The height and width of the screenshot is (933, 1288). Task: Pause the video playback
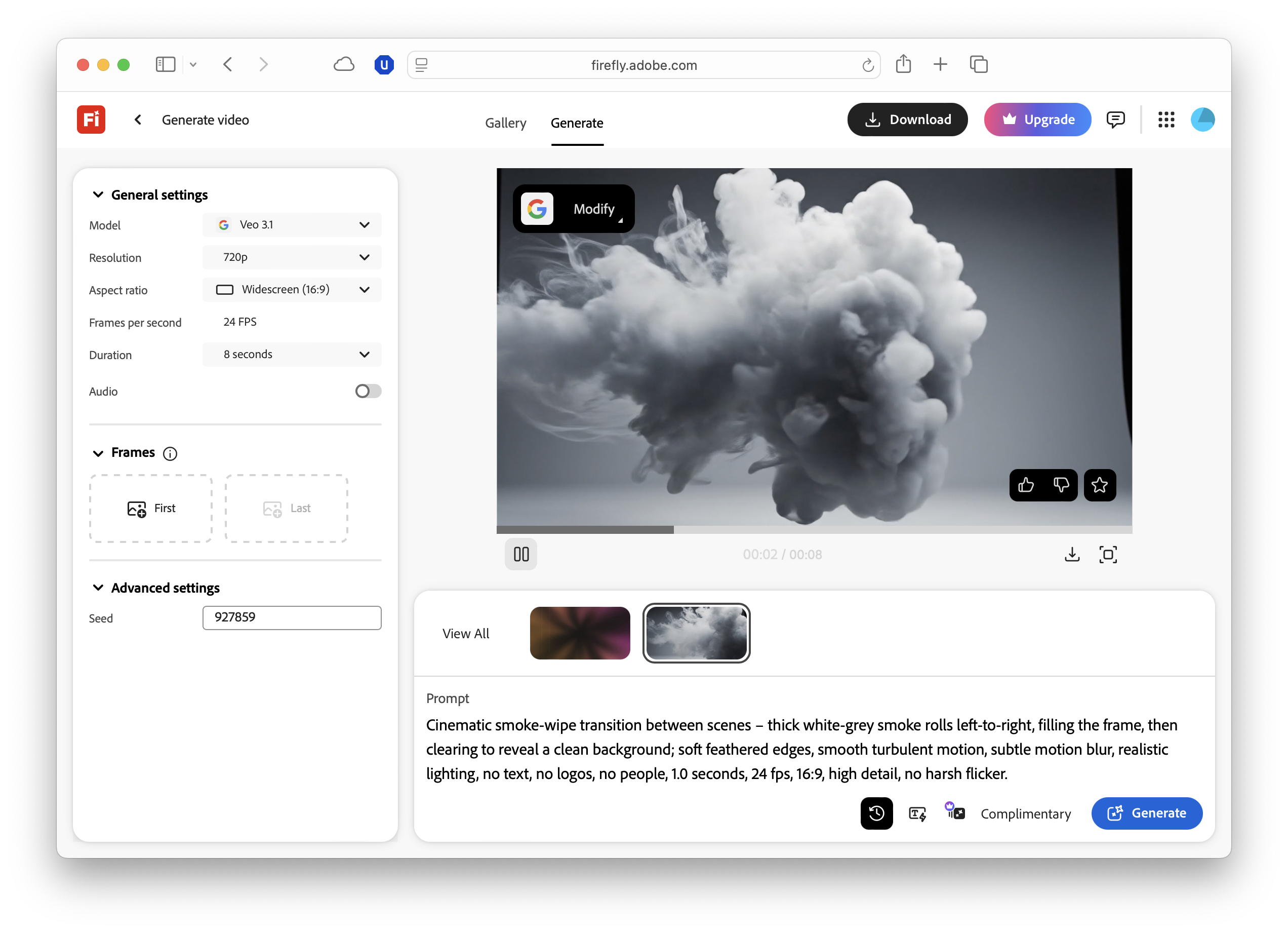521,554
